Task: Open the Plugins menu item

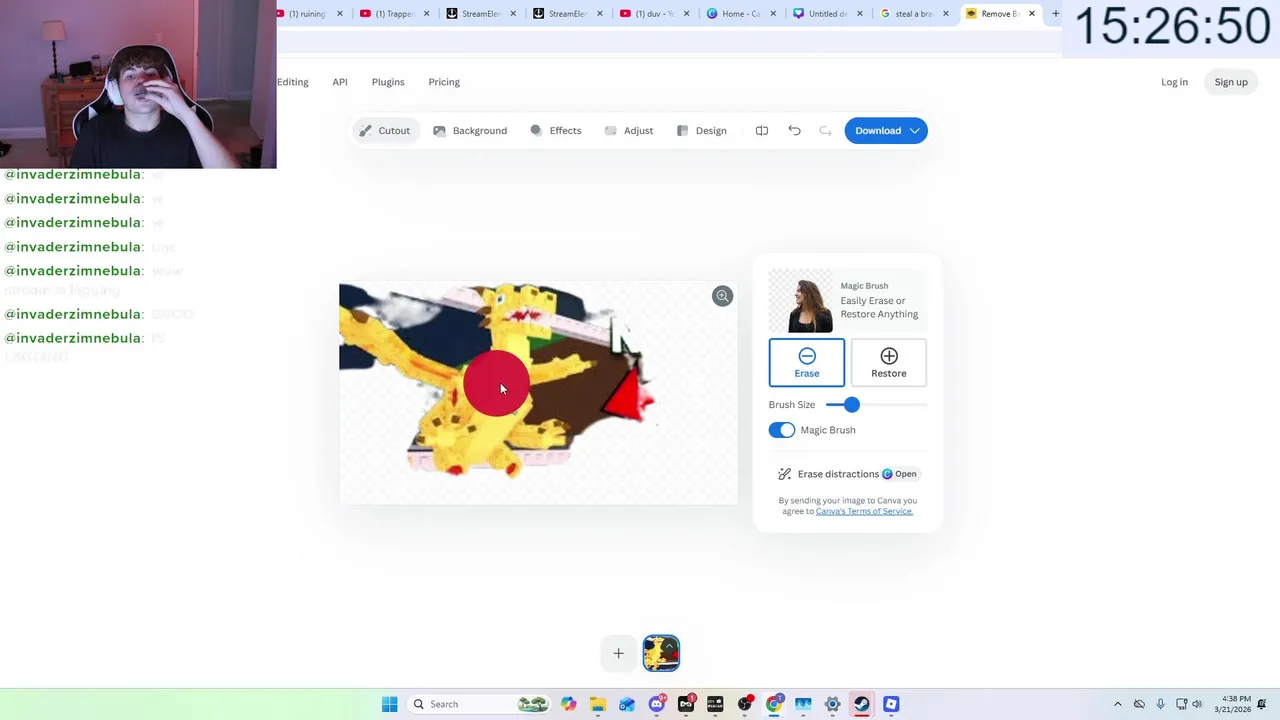Action: [388, 82]
